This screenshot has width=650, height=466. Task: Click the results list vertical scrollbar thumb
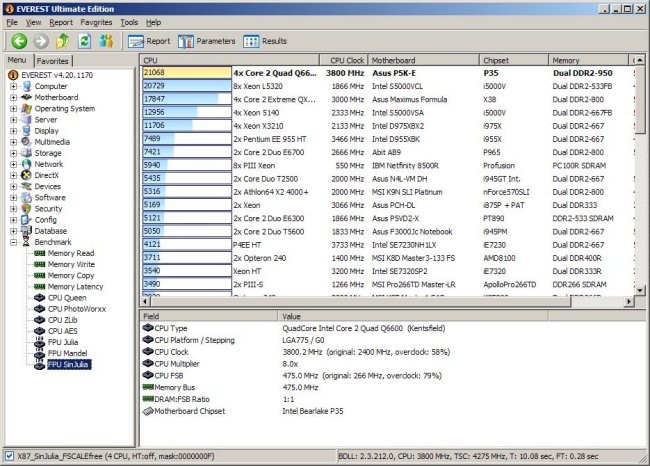pyautogui.click(x=640, y=100)
